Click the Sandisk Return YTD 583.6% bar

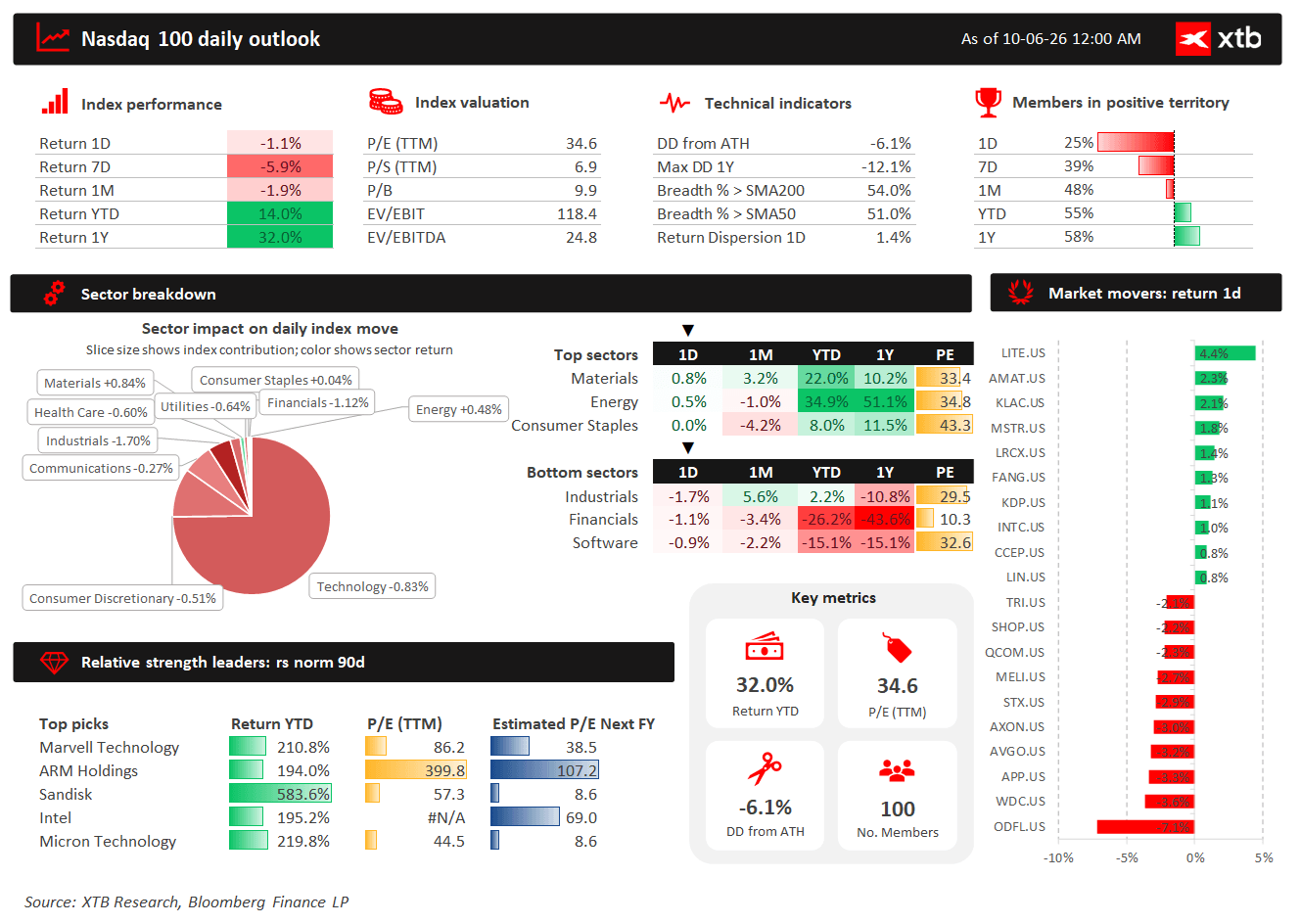[280, 794]
